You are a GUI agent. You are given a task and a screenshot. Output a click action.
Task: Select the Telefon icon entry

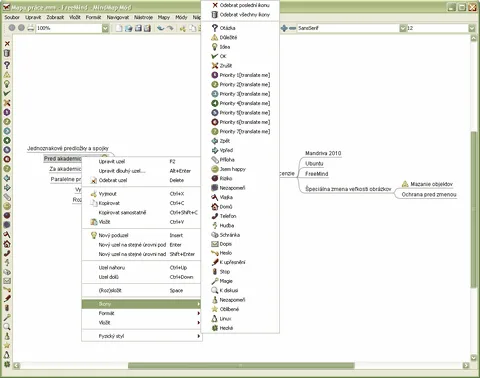240,216
